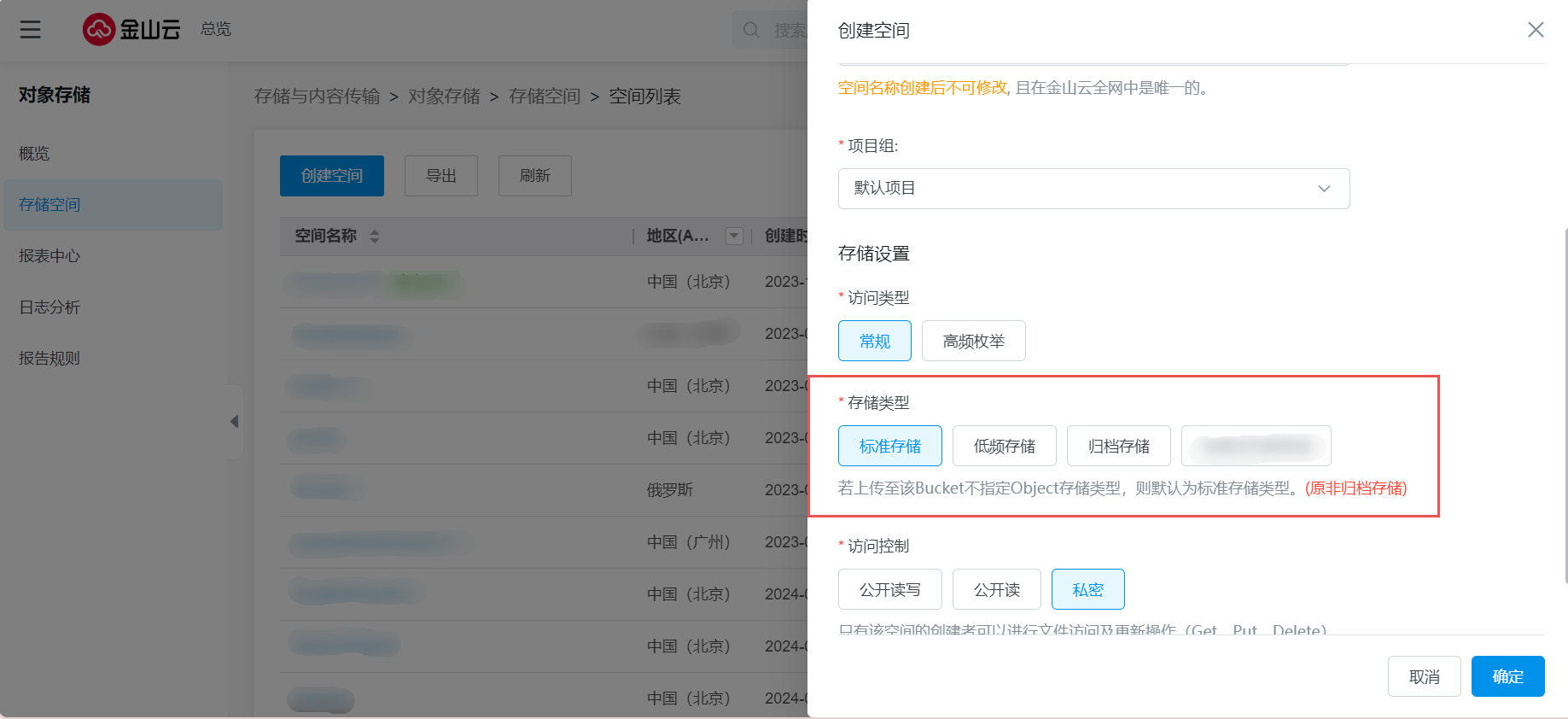Image resolution: width=1568 pixels, height=719 pixels.
Task: Go to 日志分析 in the sidebar
Action: click(50, 307)
